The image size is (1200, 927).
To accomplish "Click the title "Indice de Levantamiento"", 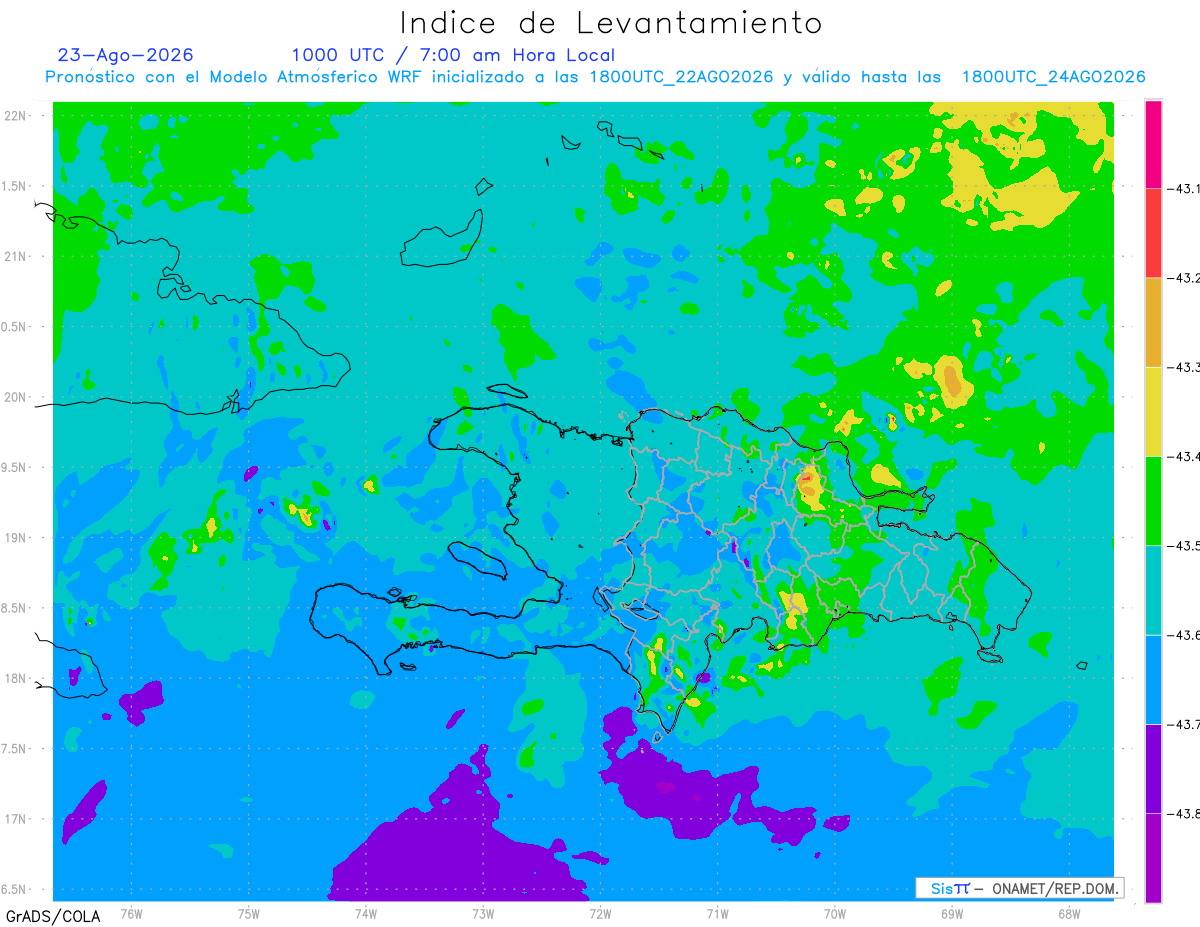I will pyautogui.click(x=611, y=23).
